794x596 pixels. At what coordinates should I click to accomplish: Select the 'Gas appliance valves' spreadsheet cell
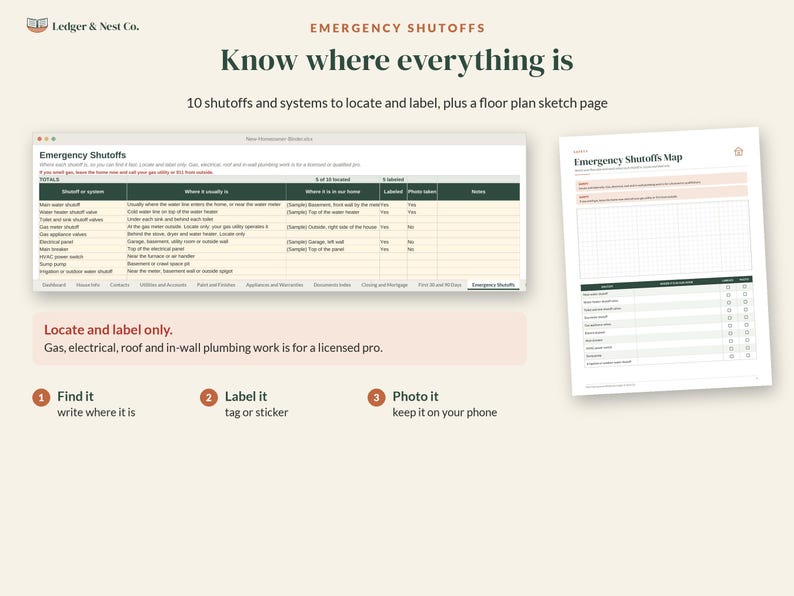click(83, 234)
